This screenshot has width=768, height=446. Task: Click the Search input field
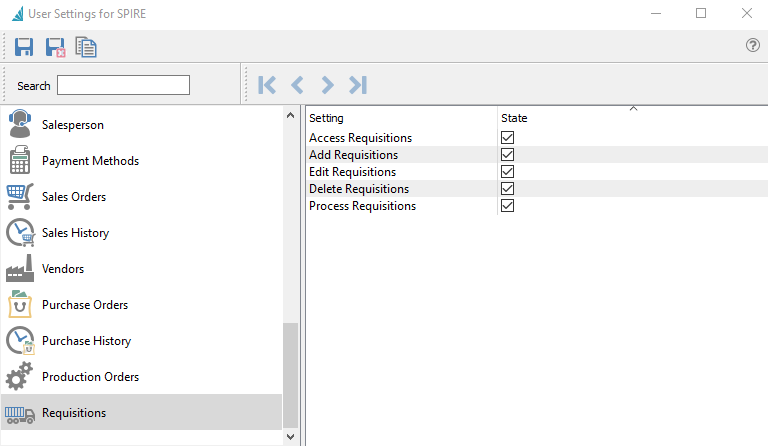pos(123,86)
